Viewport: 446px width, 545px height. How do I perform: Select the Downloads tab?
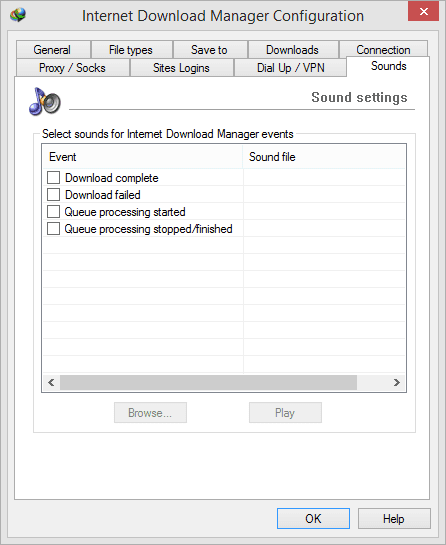(293, 50)
